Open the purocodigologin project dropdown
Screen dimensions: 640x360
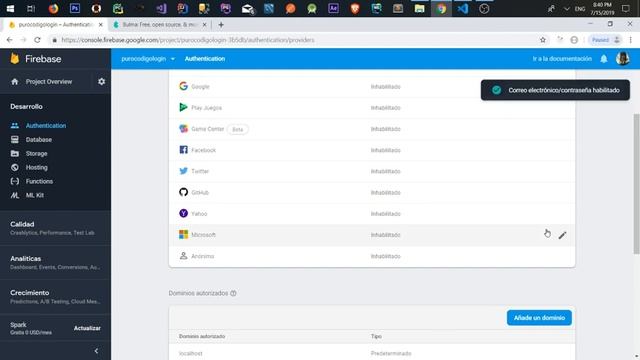coord(148,59)
